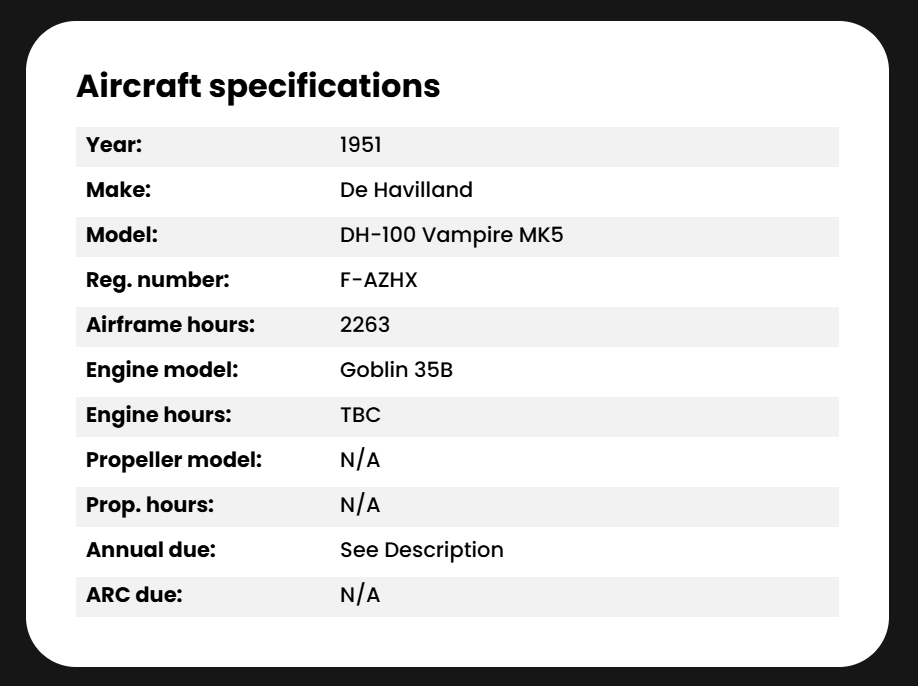Select airframe hours value 2263

click(x=365, y=325)
